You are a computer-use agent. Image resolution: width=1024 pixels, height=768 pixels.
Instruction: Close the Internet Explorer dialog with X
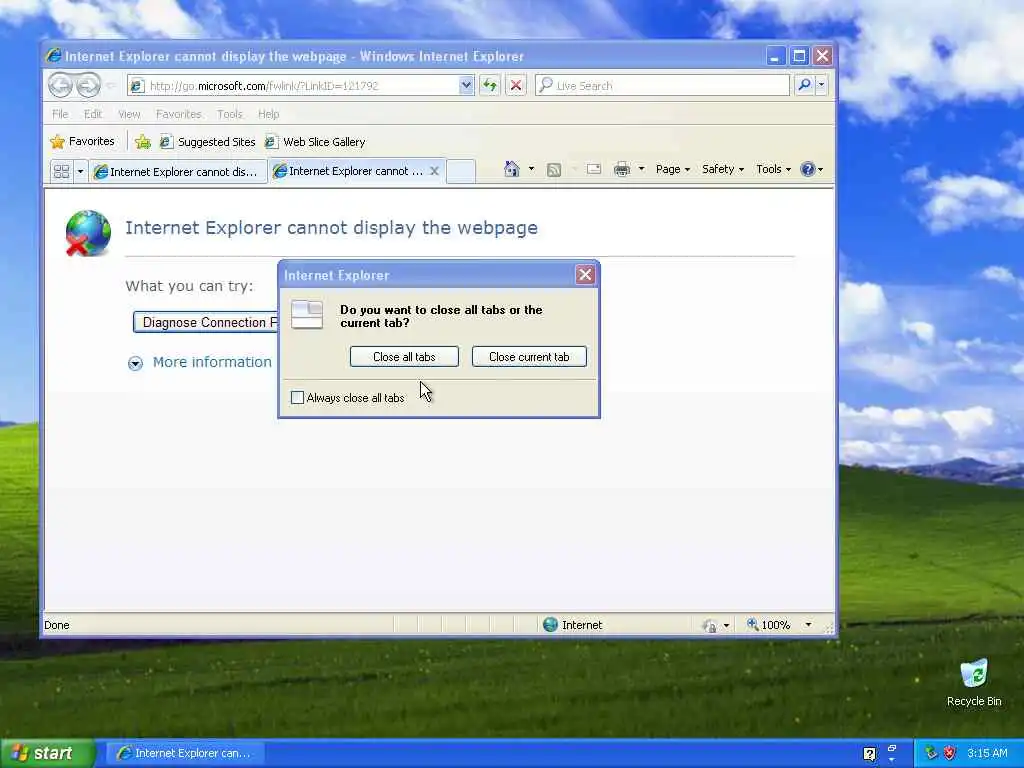click(585, 274)
